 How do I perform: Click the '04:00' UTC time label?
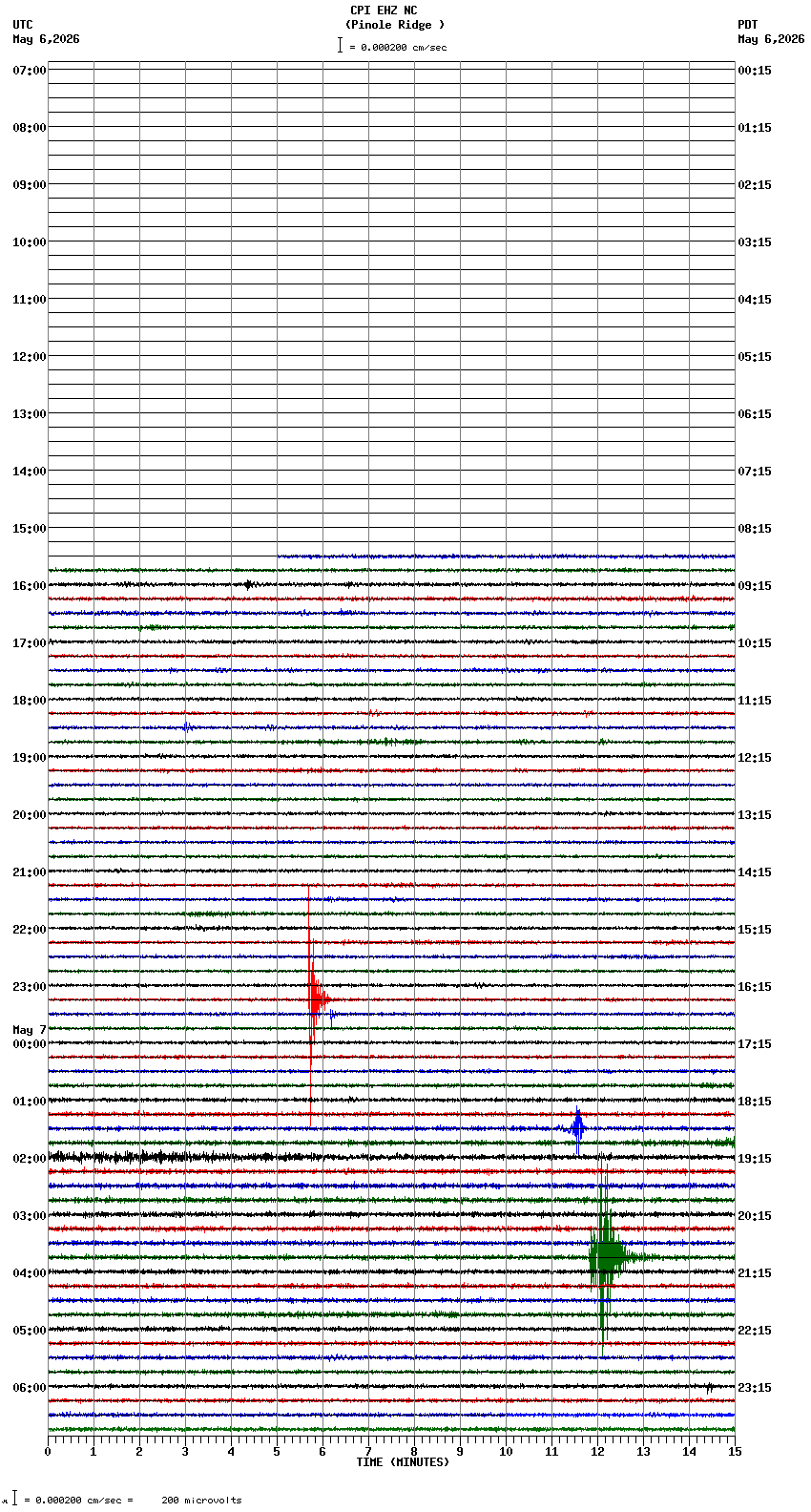(x=30, y=1273)
